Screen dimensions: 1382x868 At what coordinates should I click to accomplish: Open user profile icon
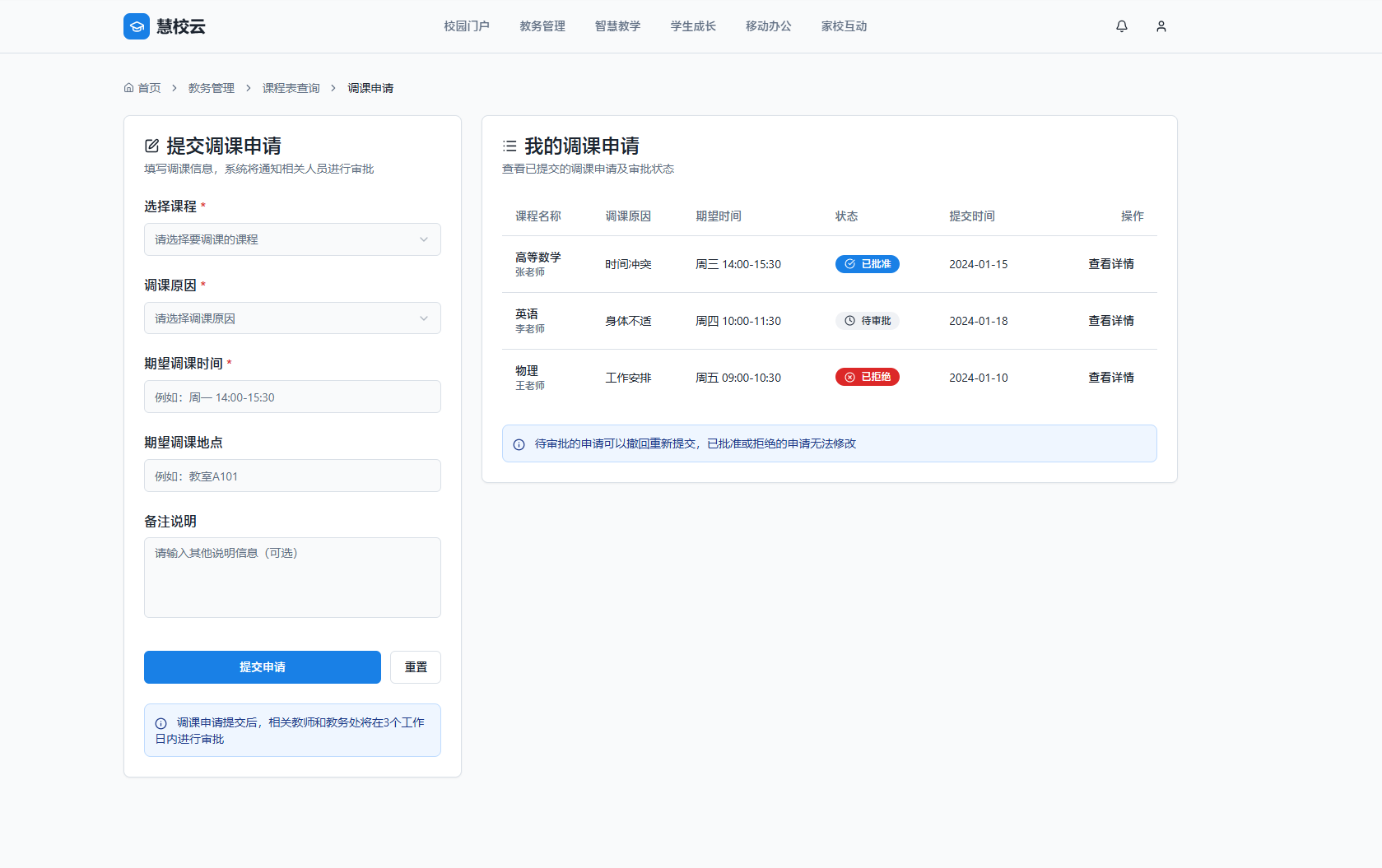tap(1161, 26)
